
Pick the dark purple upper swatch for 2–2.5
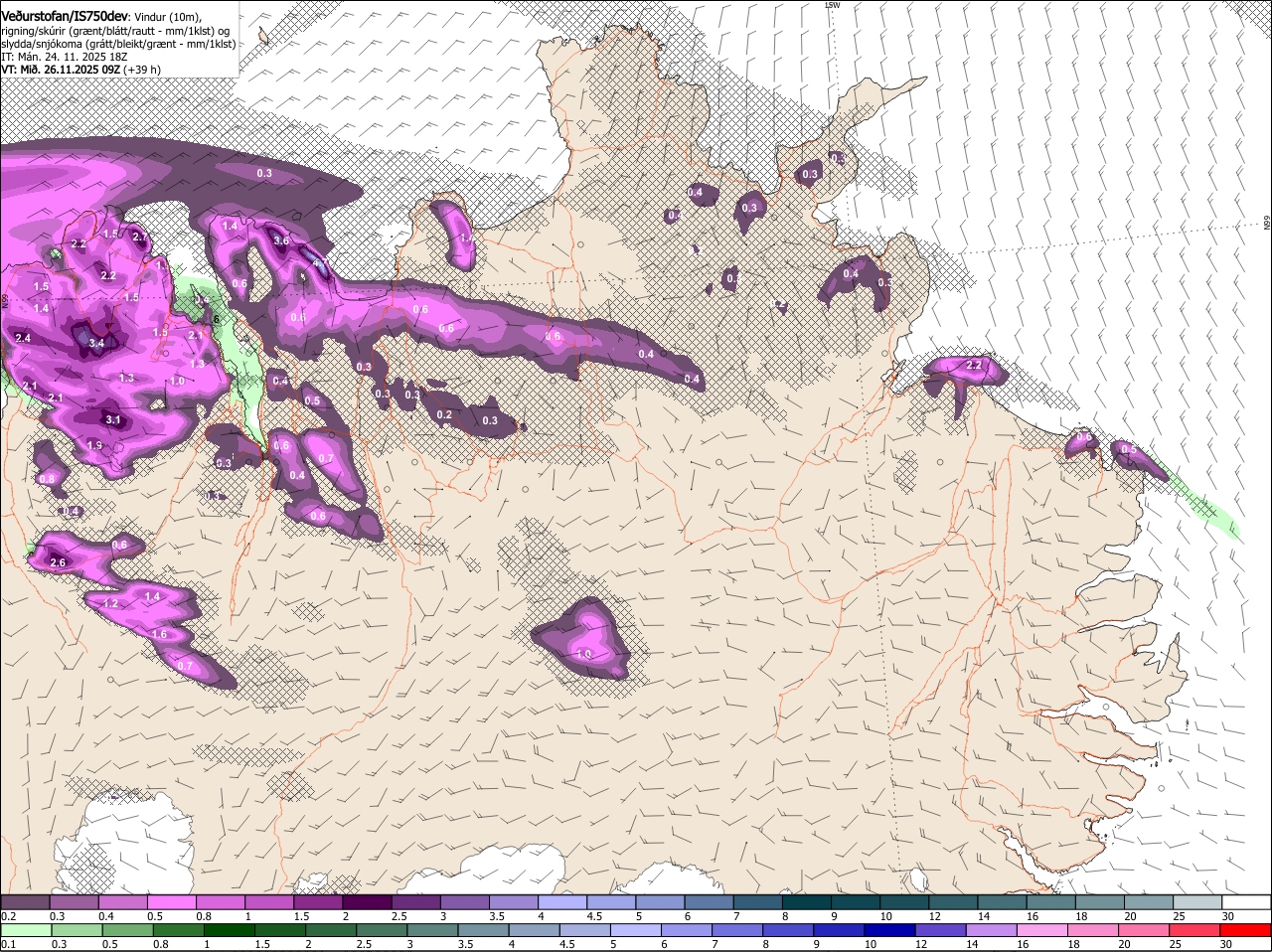click(367, 901)
